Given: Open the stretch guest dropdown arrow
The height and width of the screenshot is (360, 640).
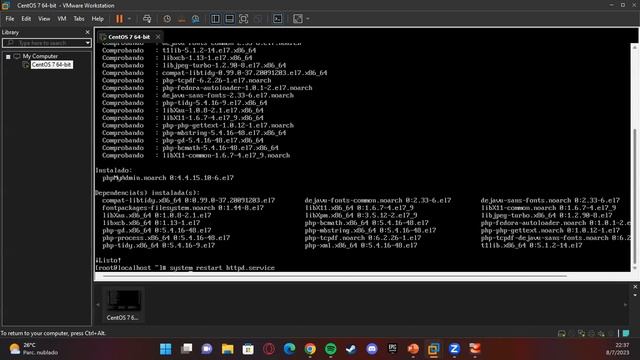Looking at the screenshot, I should 308,19.
